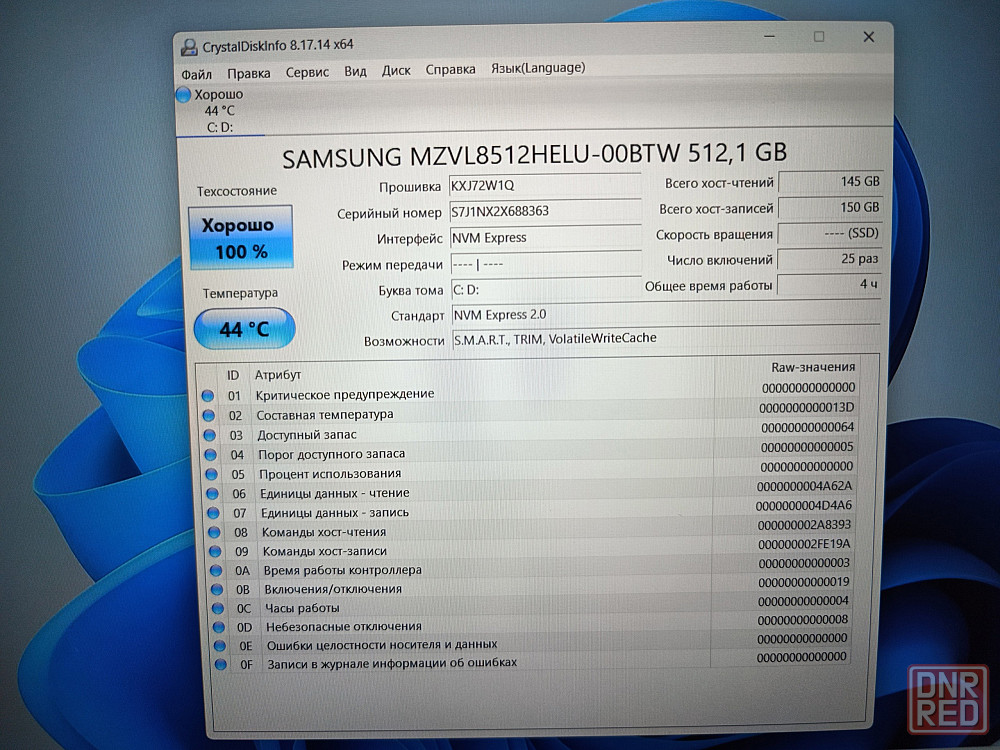1000x750 pixels.
Task: Click raw value 000000002A8393
Action: coord(804,525)
